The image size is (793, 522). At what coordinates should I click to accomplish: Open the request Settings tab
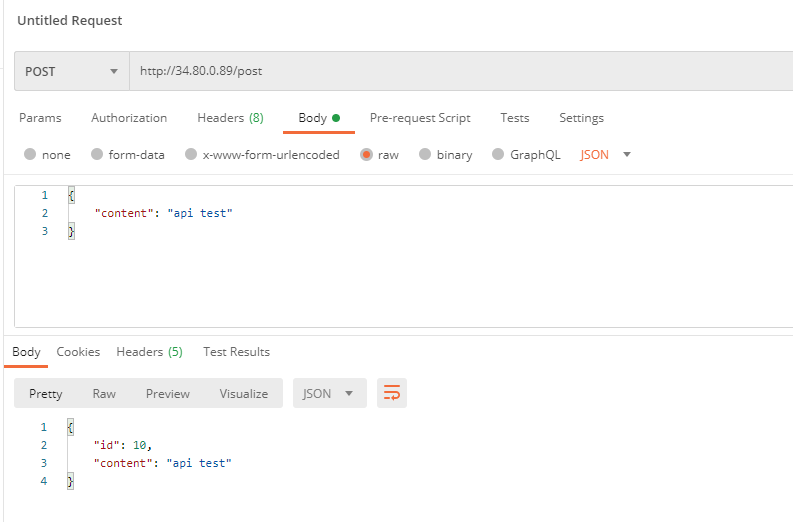(x=581, y=118)
